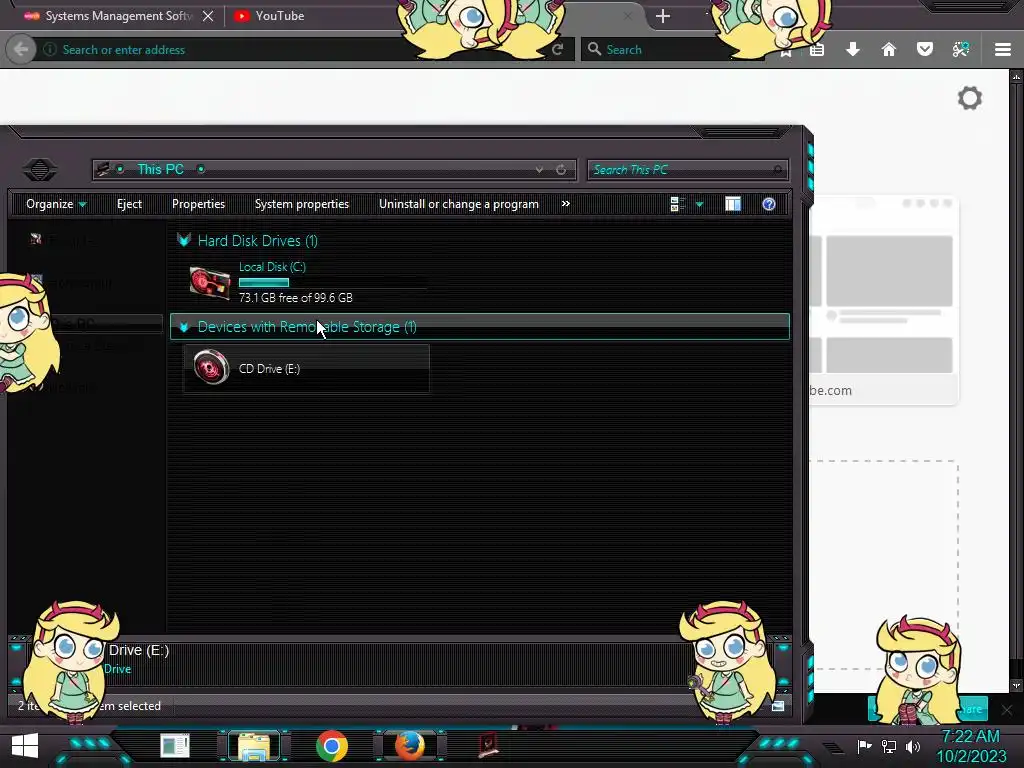Click "73.1 GB free of 99.6 GB" text

tap(296, 298)
